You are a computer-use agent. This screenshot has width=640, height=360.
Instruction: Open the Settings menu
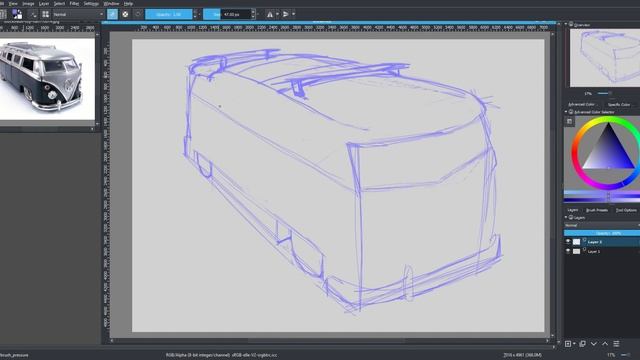[x=91, y=3]
